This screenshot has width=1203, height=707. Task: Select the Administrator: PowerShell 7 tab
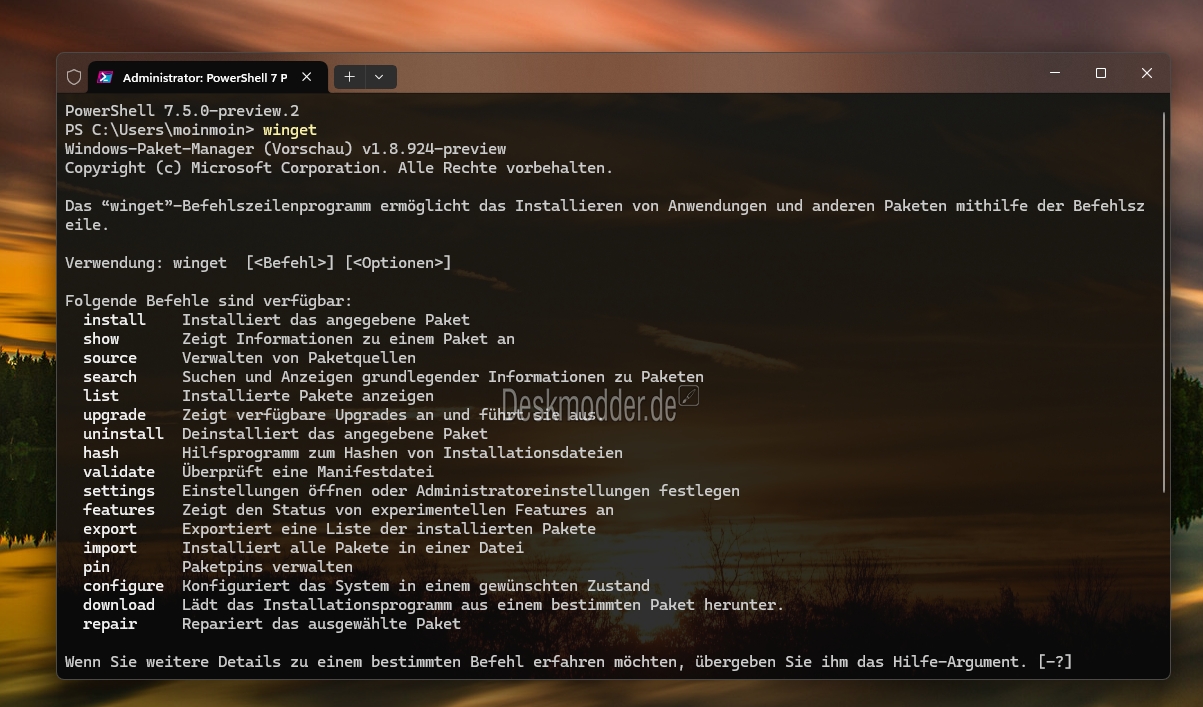[207, 77]
